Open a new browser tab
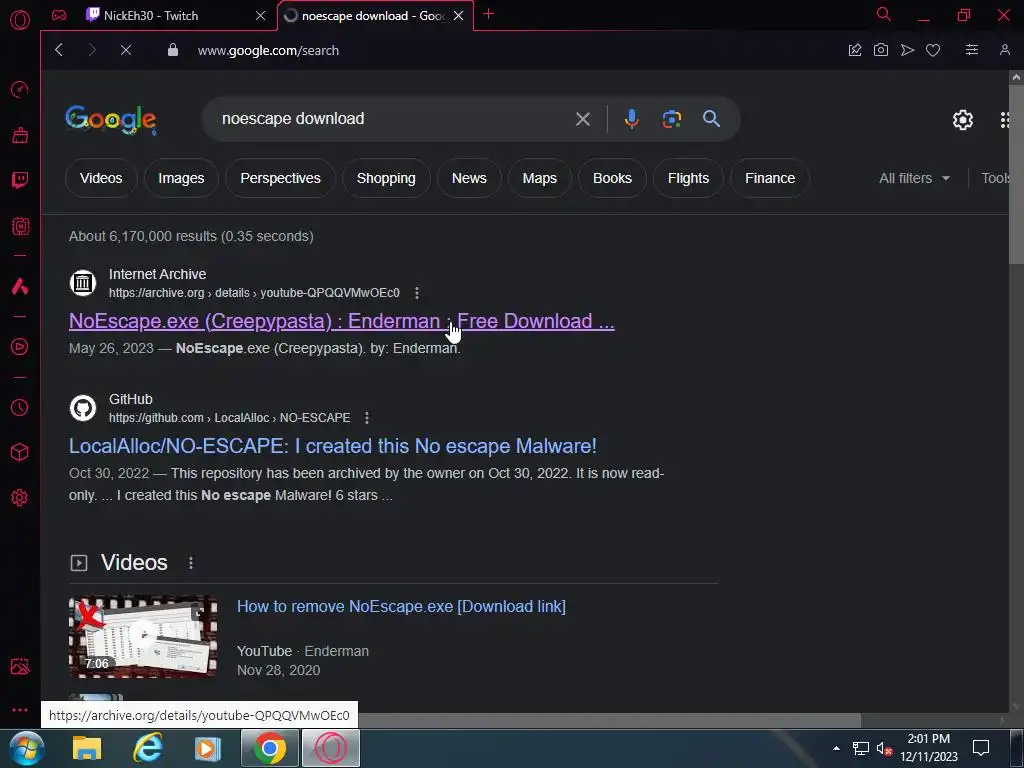This screenshot has width=1024, height=768. click(488, 14)
